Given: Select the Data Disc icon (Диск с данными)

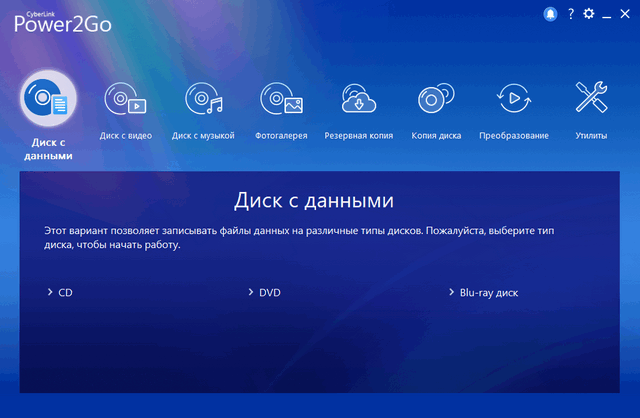Looking at the screenshot, I should click(48, 99).
